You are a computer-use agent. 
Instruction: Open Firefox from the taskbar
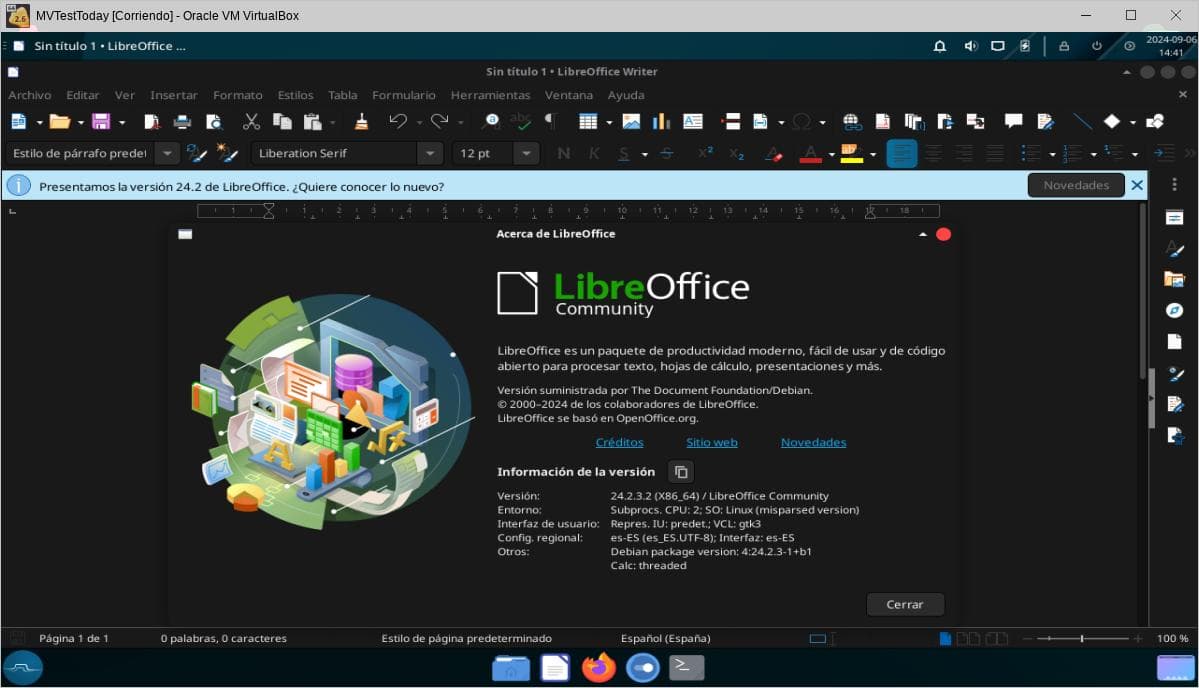coord(599,667)
